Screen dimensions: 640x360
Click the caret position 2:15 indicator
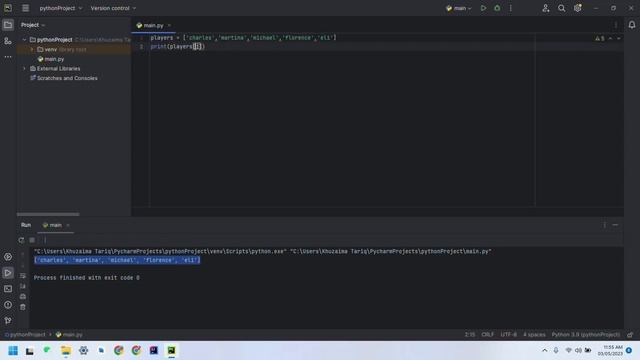coord(470,334)
